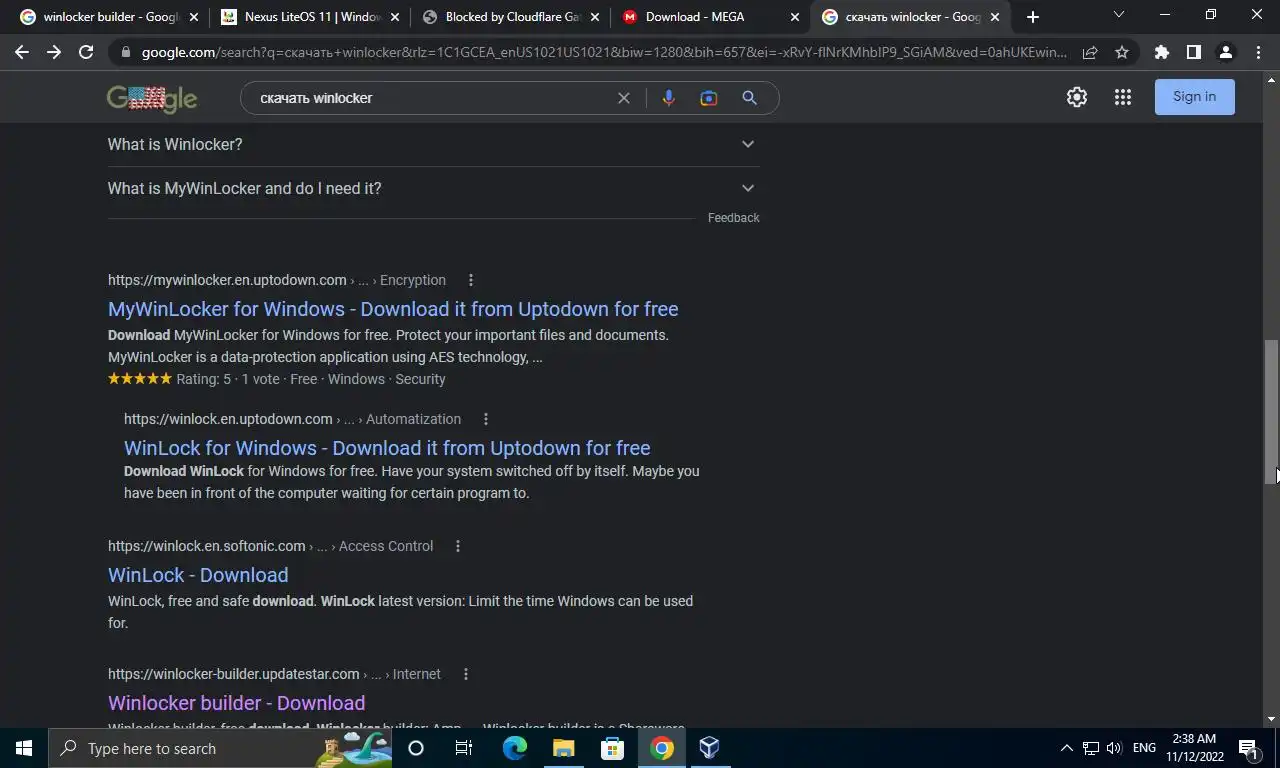Open the Windows Start menu
The height and width of the screenshot is (768, 1280).
click(24, 748)
